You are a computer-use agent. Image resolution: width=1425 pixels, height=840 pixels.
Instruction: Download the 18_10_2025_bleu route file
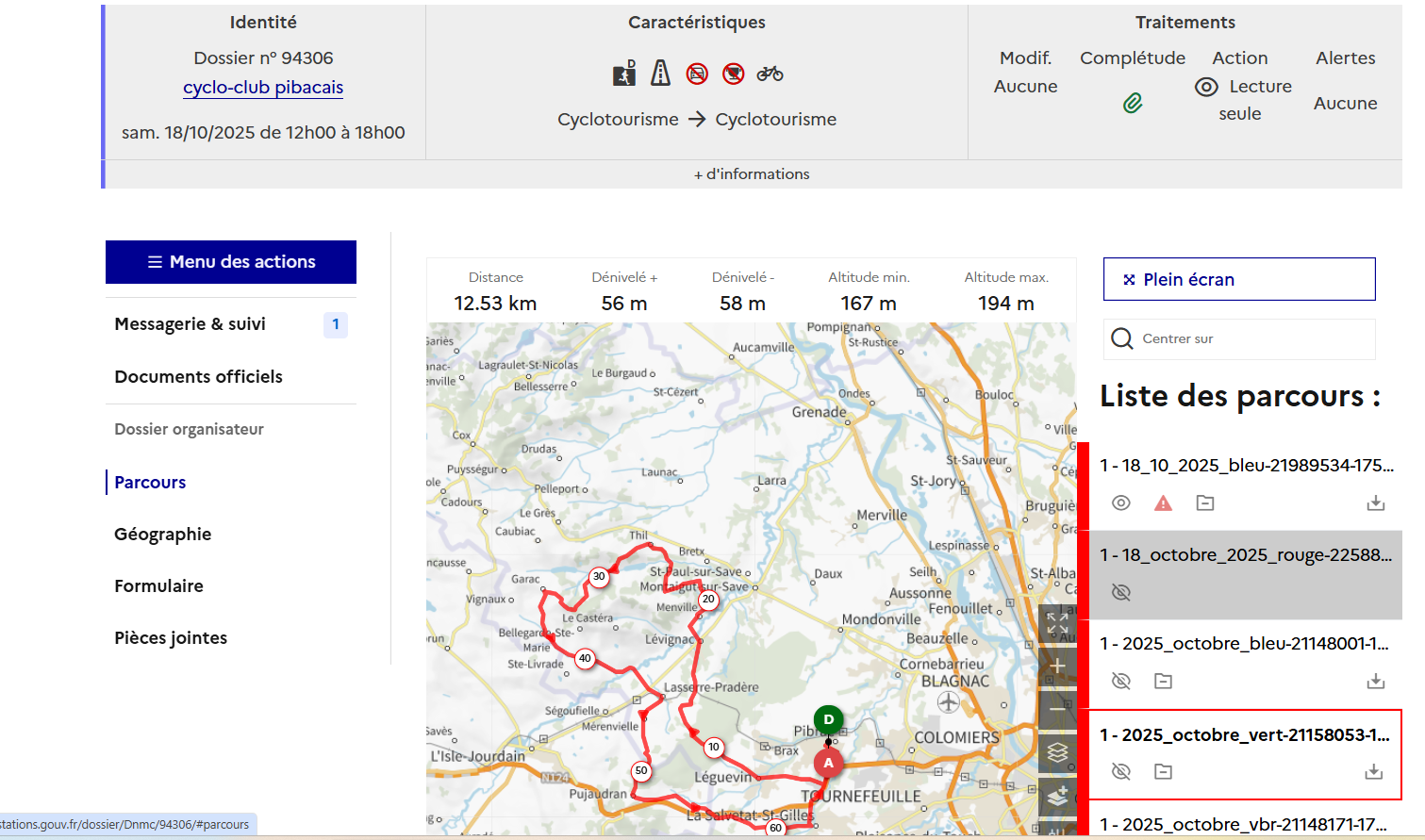[1375, 503]
